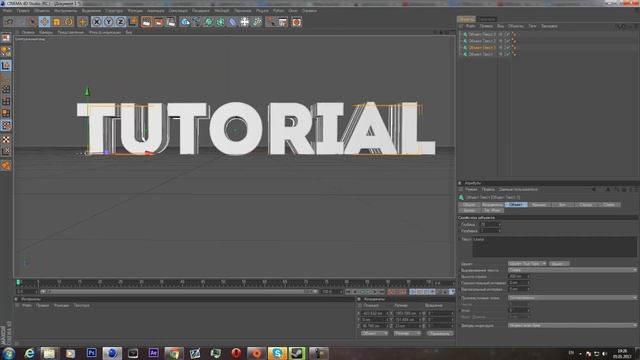Click the coordinate system cube icon
Viewport: 640px width, 360px height.
133,22
